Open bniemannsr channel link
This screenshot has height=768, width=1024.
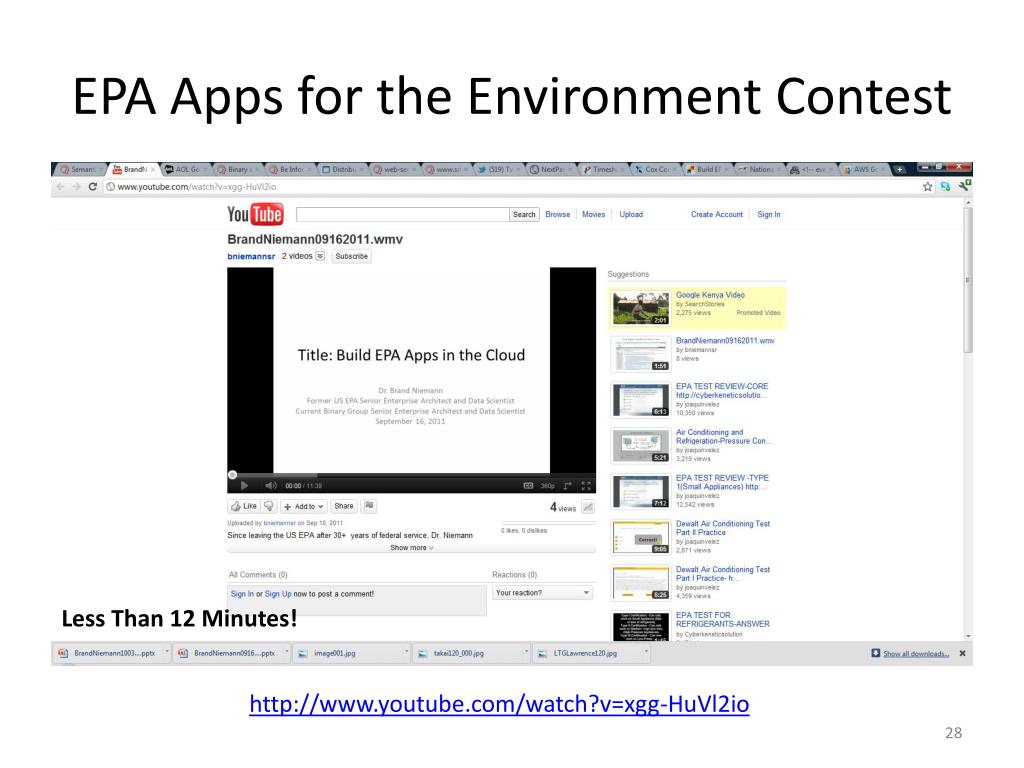[x=251, y=256]
